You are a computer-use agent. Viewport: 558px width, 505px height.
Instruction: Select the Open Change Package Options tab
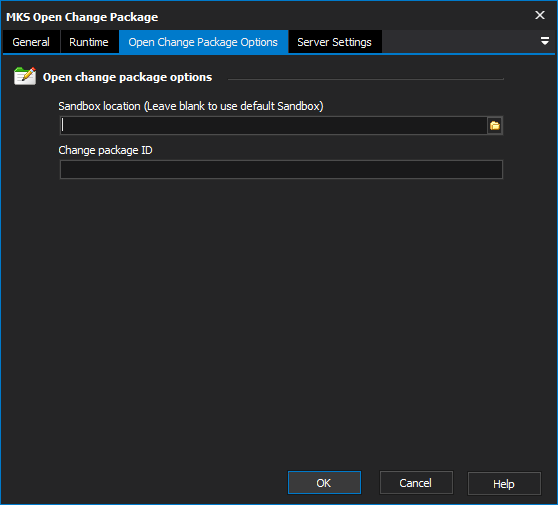203,42
